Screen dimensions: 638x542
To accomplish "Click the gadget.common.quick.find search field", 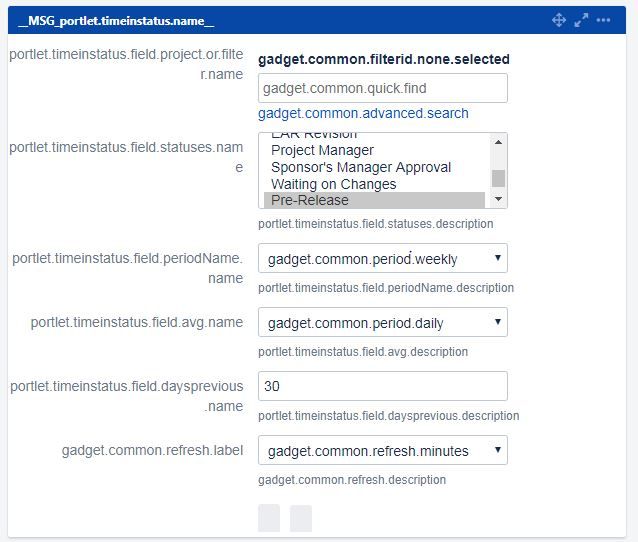I will tap(382, 88).
